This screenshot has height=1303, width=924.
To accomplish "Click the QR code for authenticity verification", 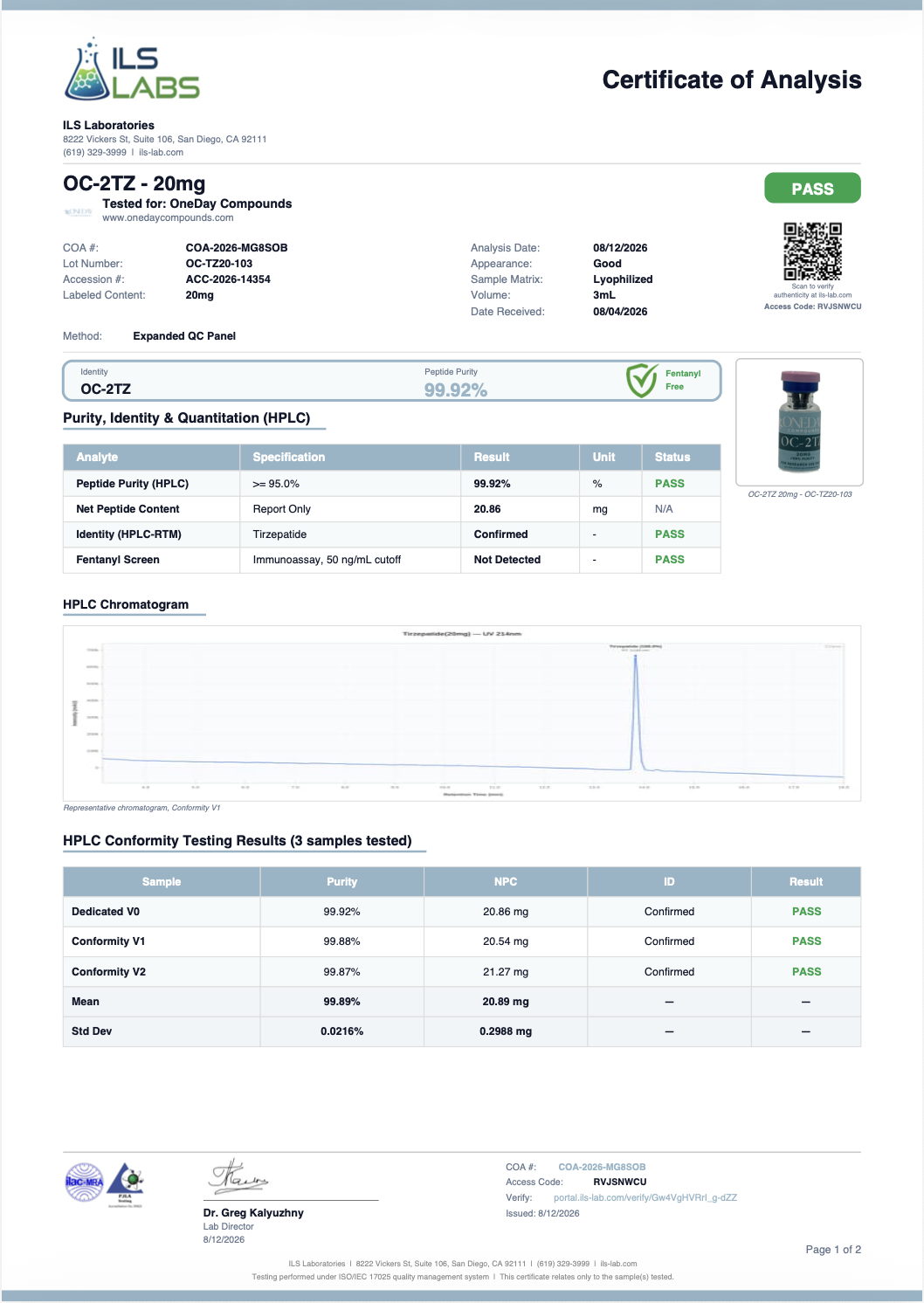I will [x=812, y=252].
